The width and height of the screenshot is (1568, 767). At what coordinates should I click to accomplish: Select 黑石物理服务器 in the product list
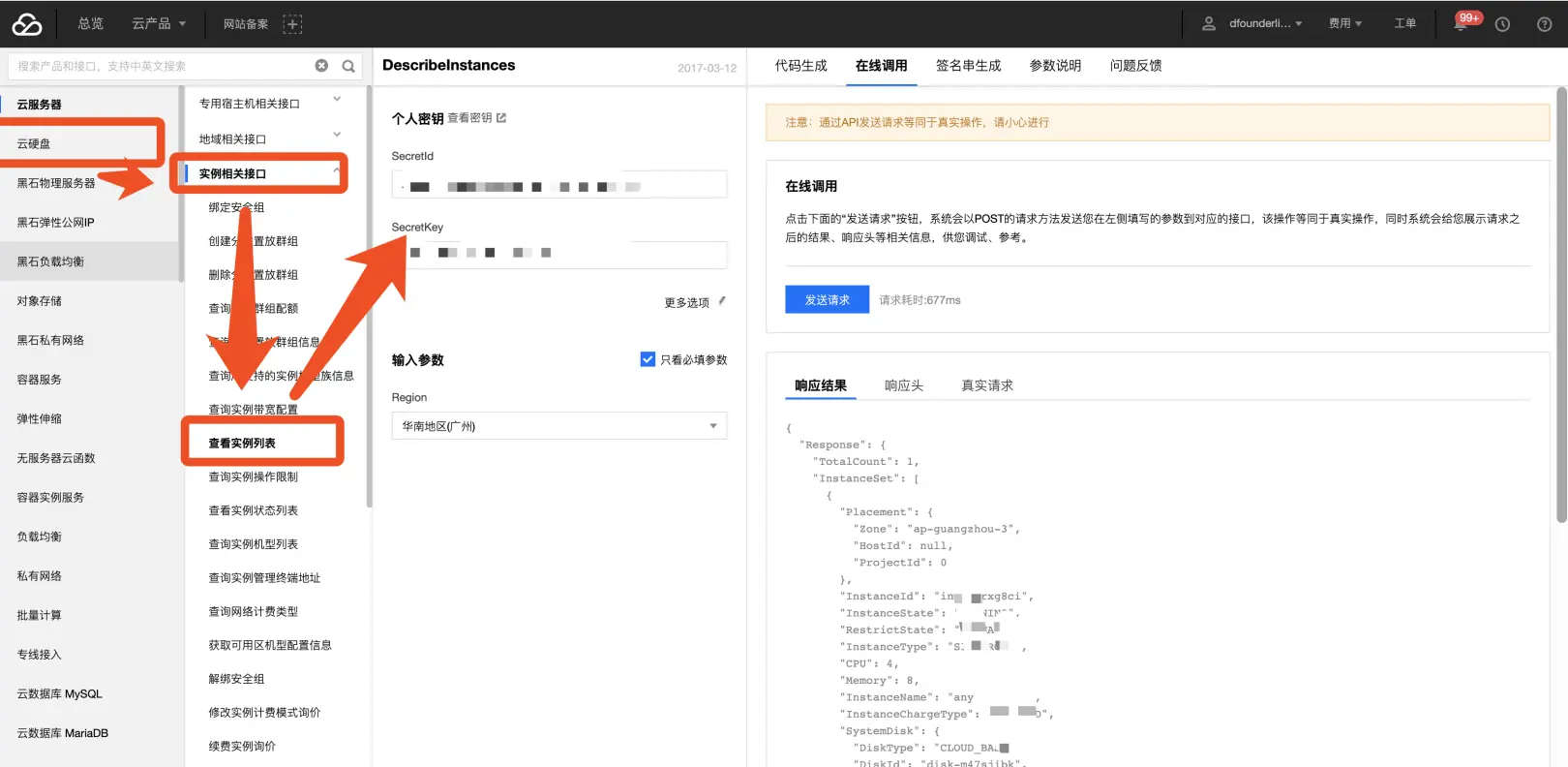56,183
